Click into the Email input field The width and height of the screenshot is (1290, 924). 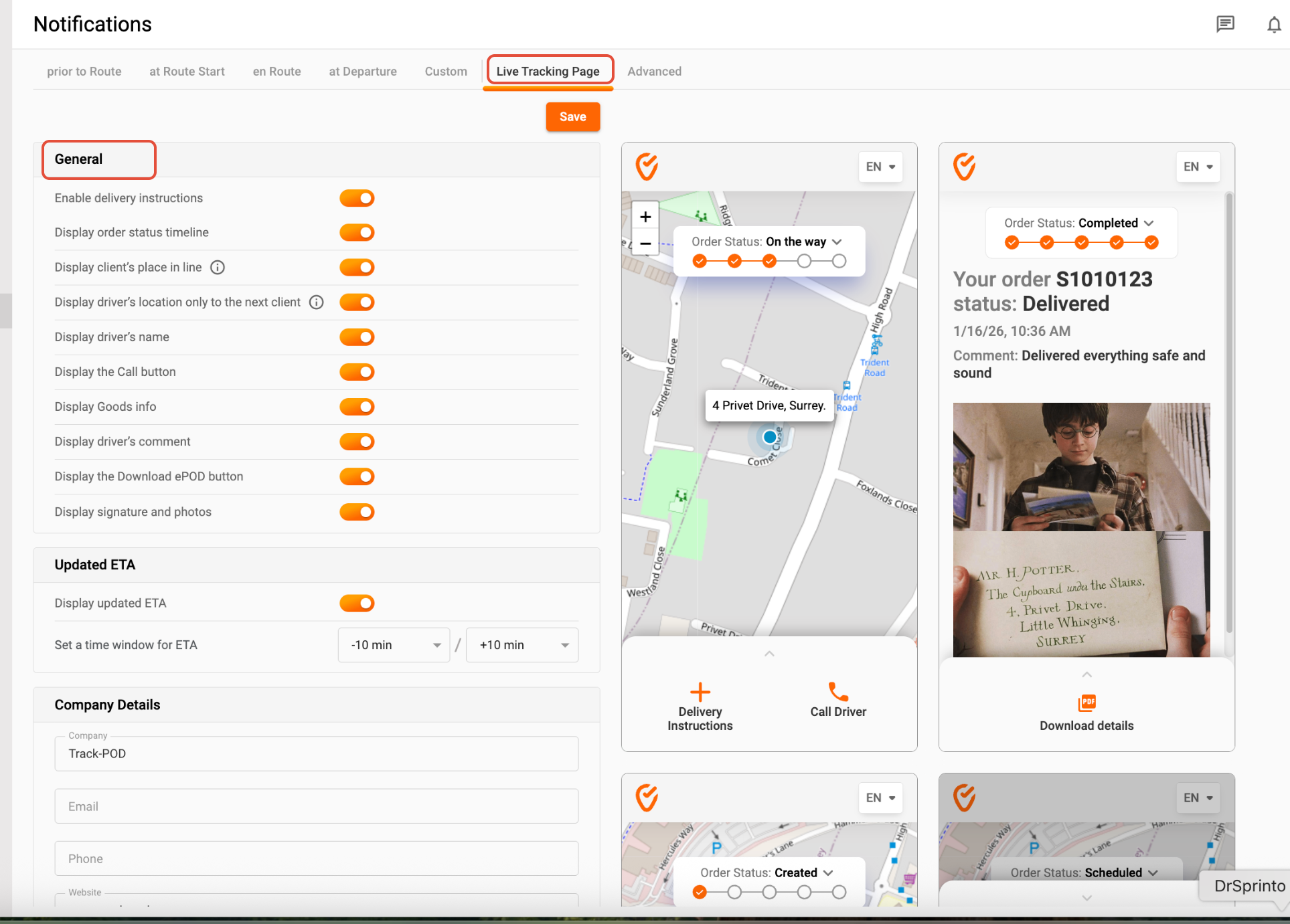pos(316,806)
